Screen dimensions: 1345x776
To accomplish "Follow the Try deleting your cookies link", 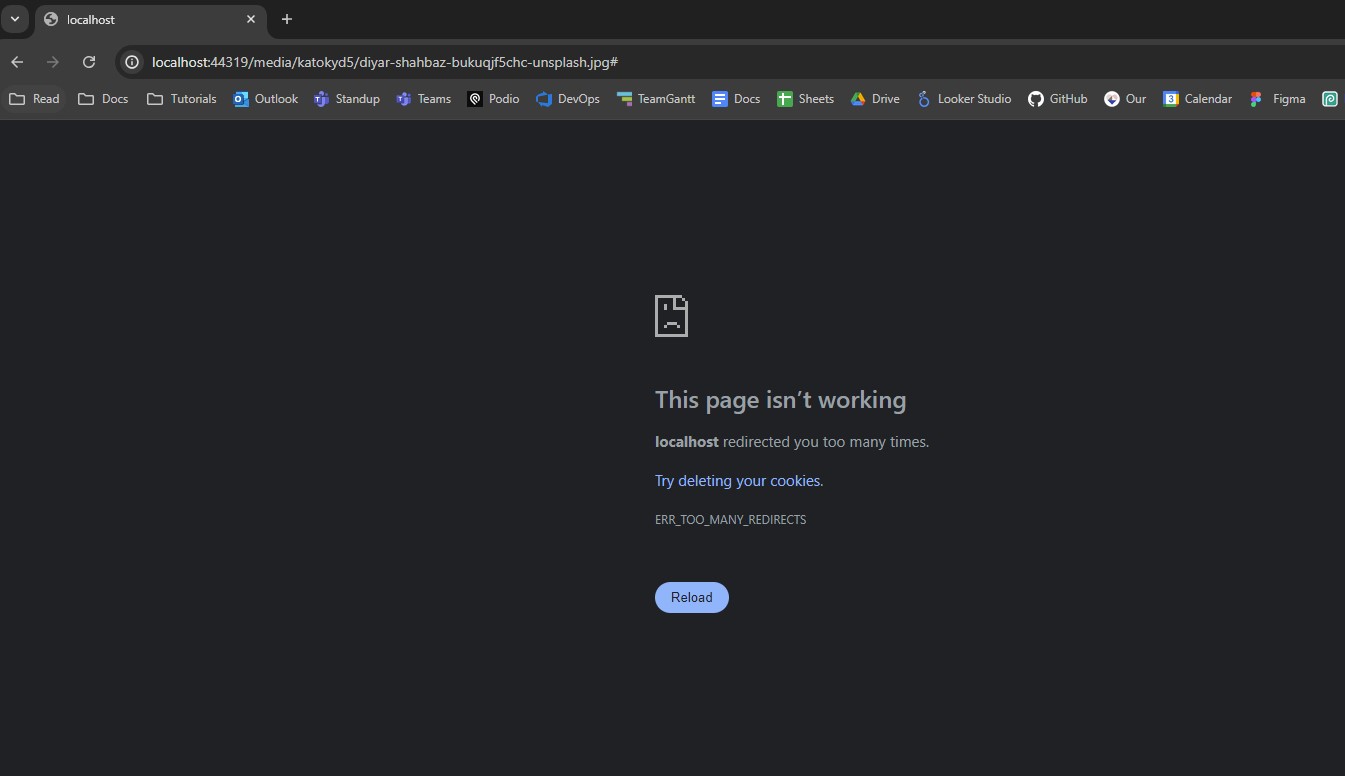I will tap(738, 481).
